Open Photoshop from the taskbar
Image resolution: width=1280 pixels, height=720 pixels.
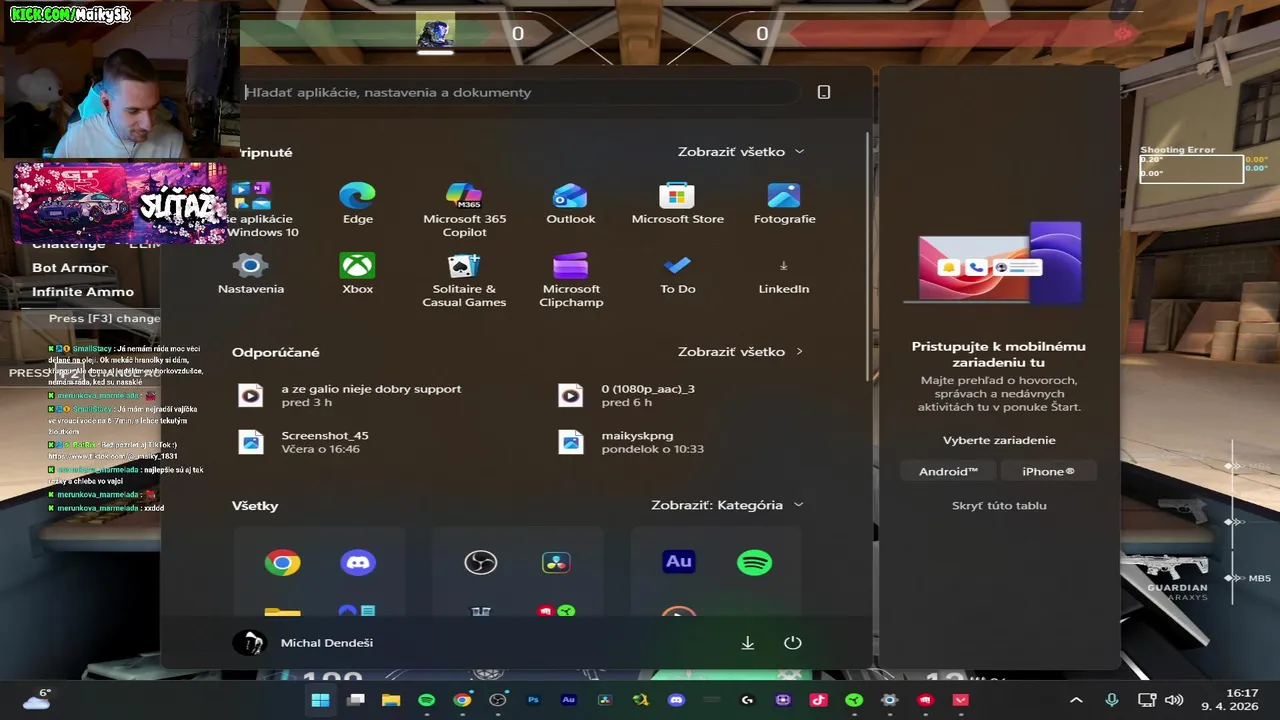533,700
